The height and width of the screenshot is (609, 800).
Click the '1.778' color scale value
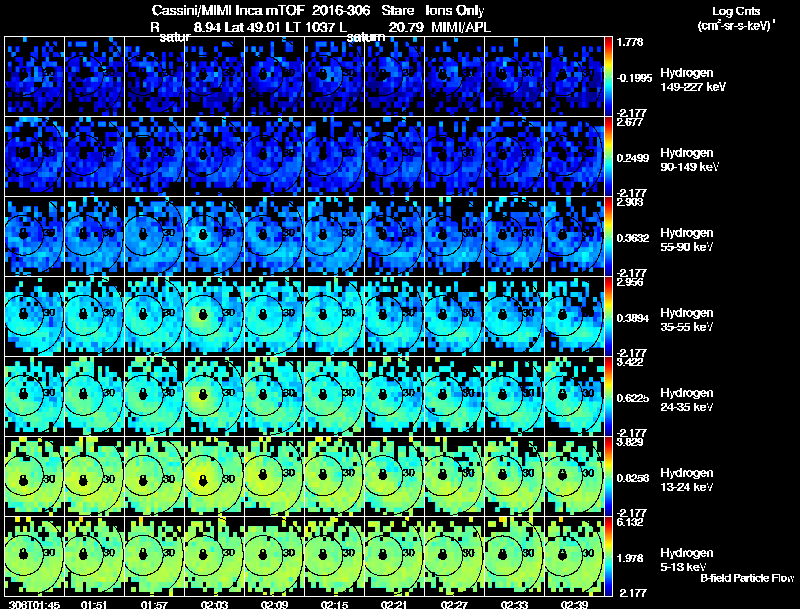pyautogui.click(x=631, y=42)
